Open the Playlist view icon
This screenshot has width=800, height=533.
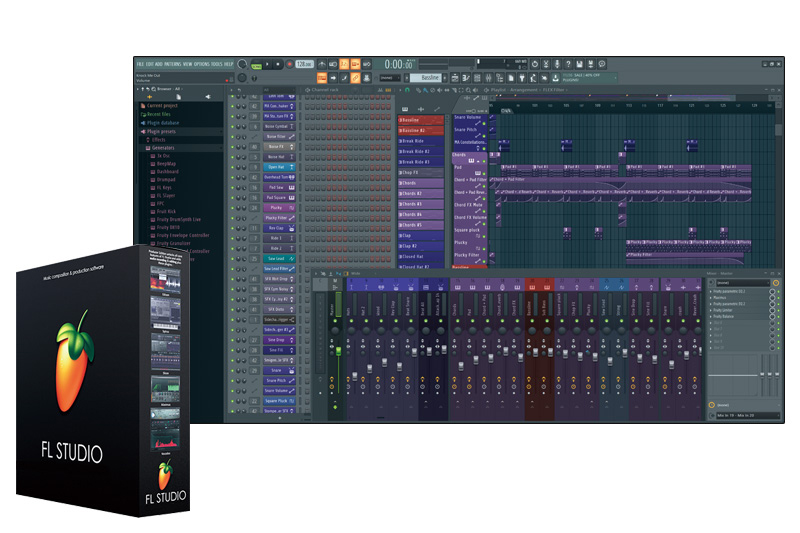(x=455, y=78)
